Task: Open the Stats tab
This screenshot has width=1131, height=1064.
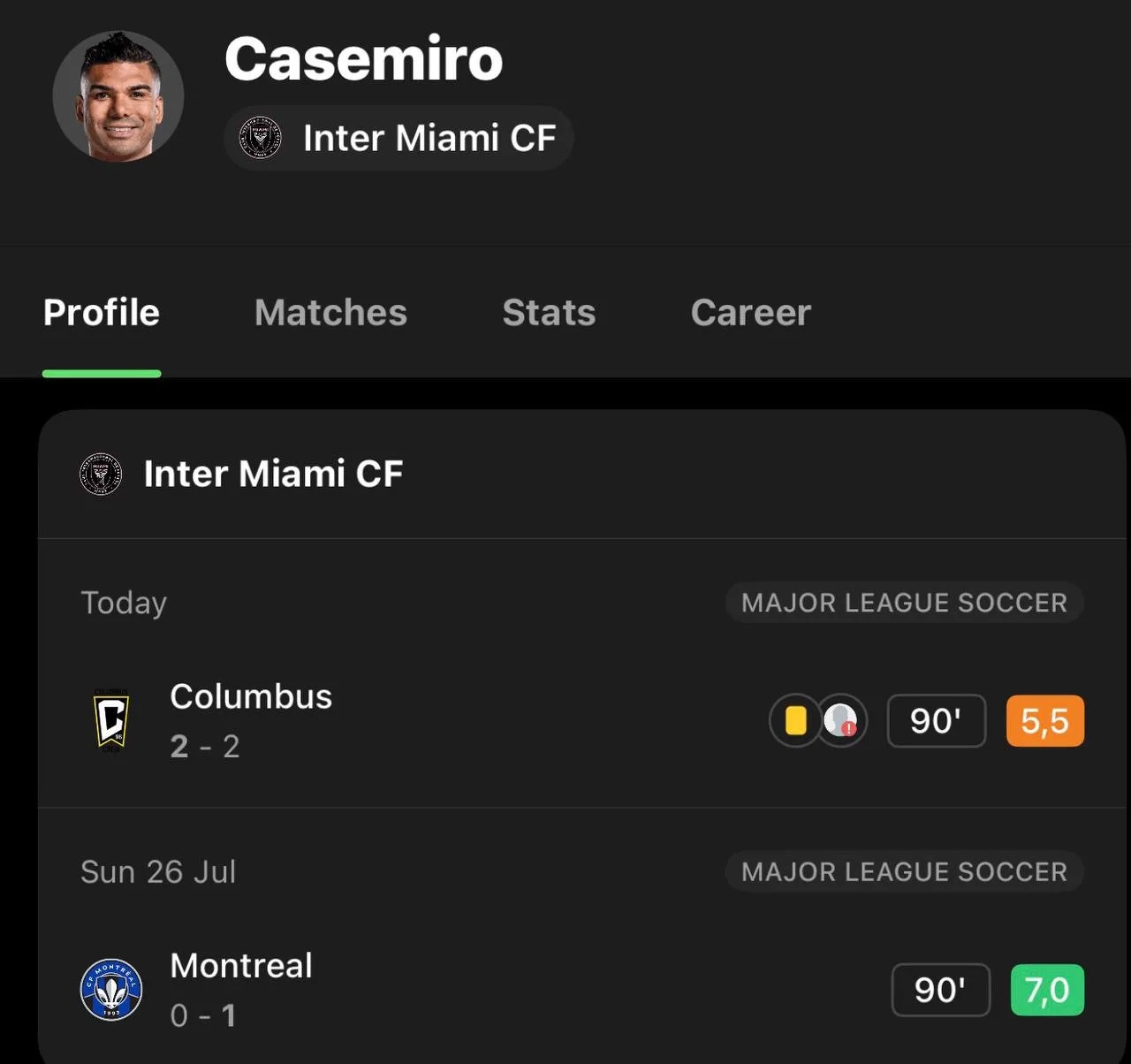Action: coord(549,312)
